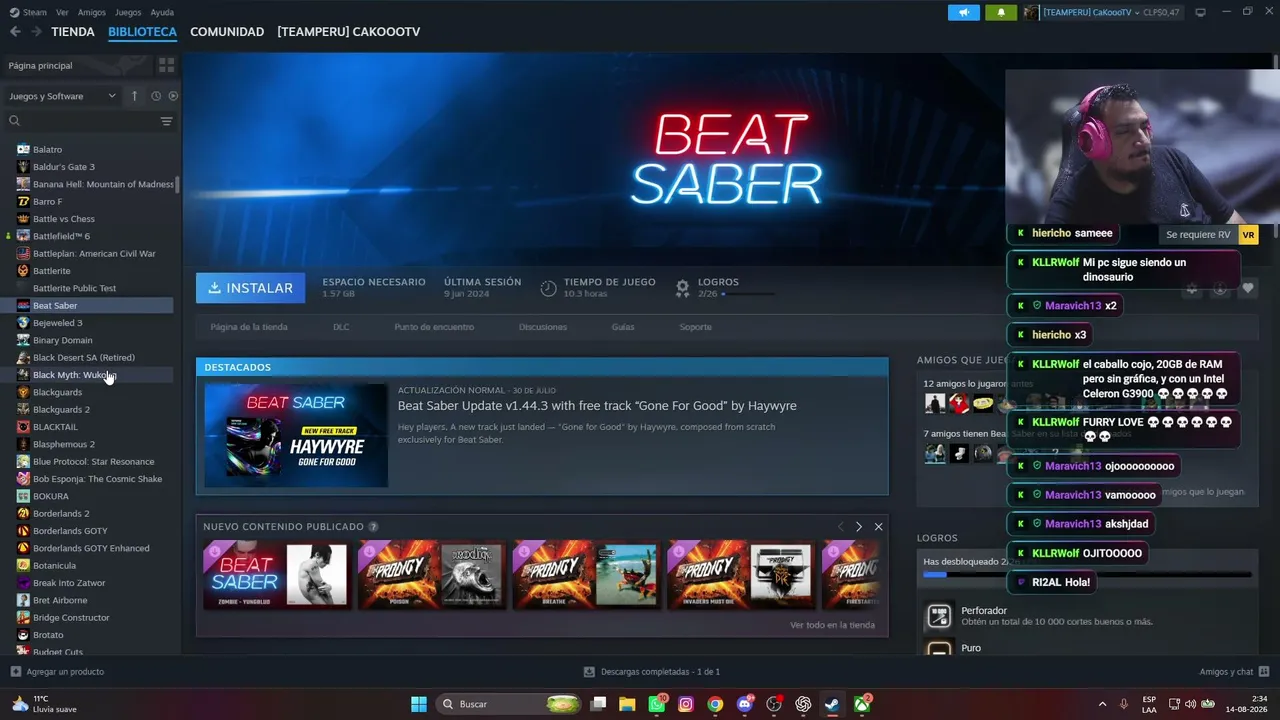Open the Página de la tienda link
Viewport: 1280px width, 720px height.
click(249, 327)
